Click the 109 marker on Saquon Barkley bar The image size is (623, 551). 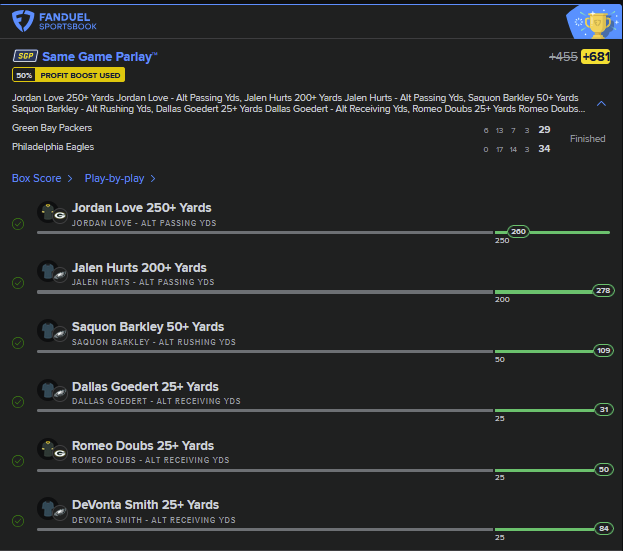[604, 350]
